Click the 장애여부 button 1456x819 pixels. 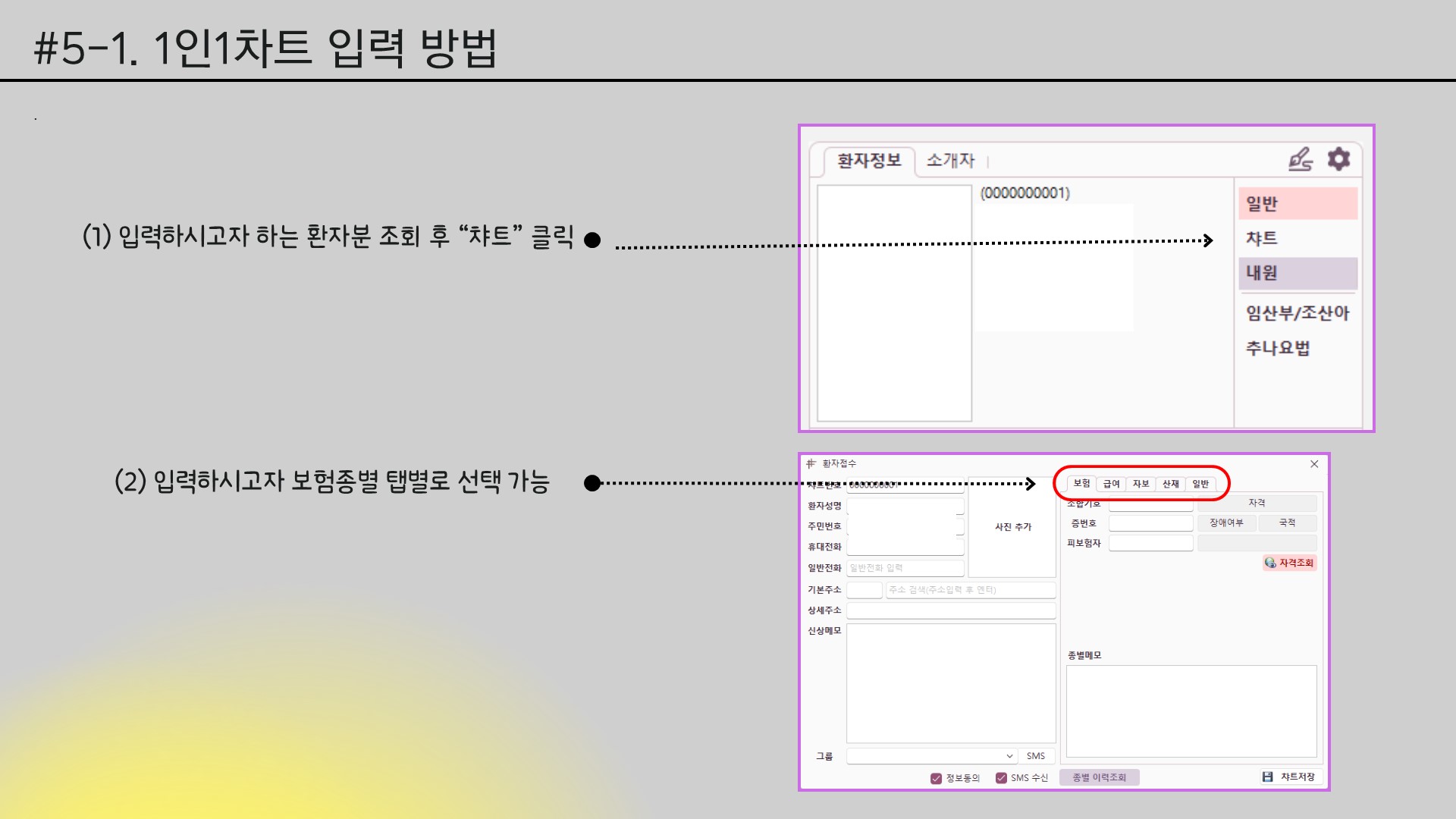click(x=1226, y=523)
